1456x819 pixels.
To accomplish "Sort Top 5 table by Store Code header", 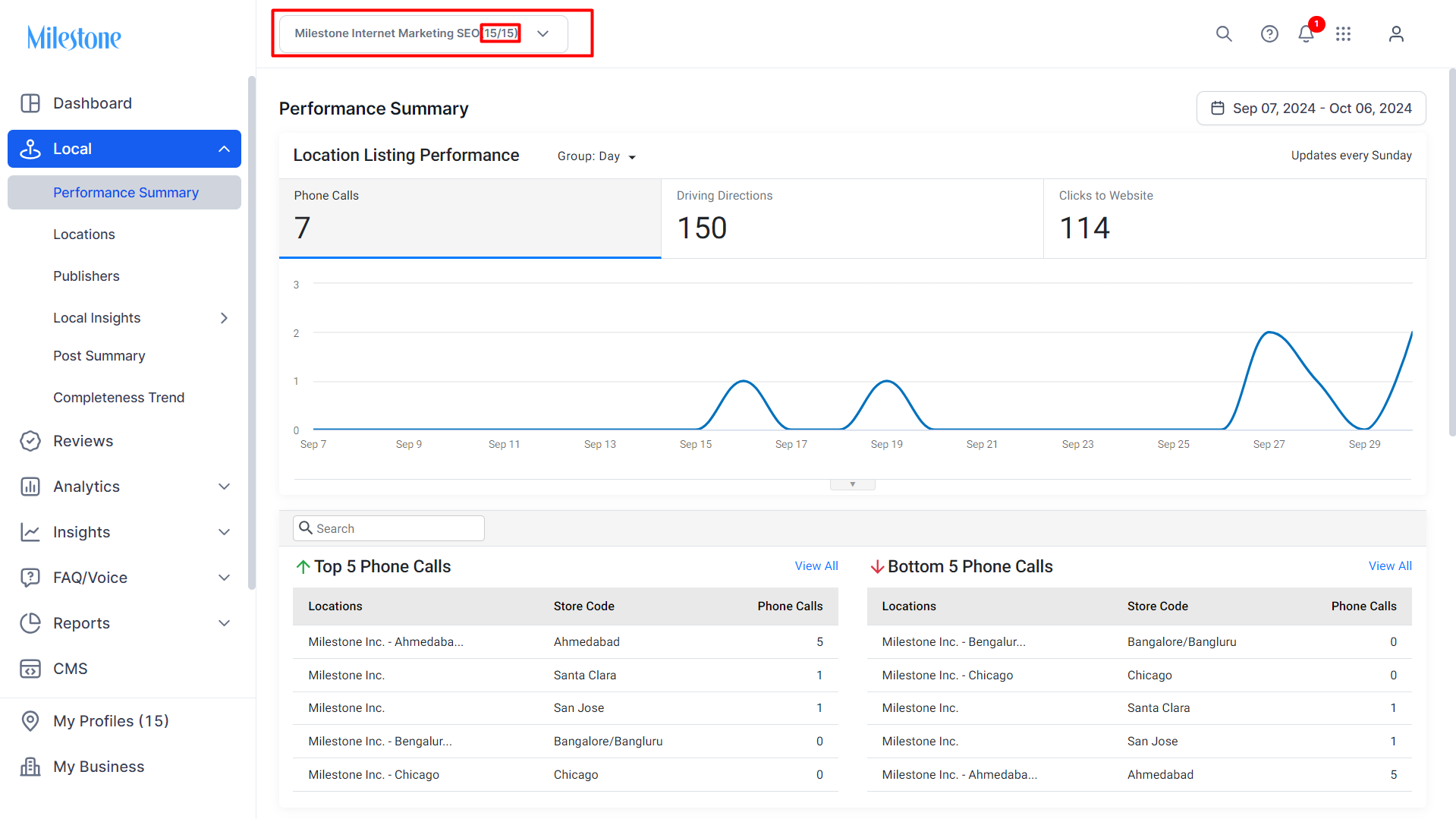I will [584, 606].
